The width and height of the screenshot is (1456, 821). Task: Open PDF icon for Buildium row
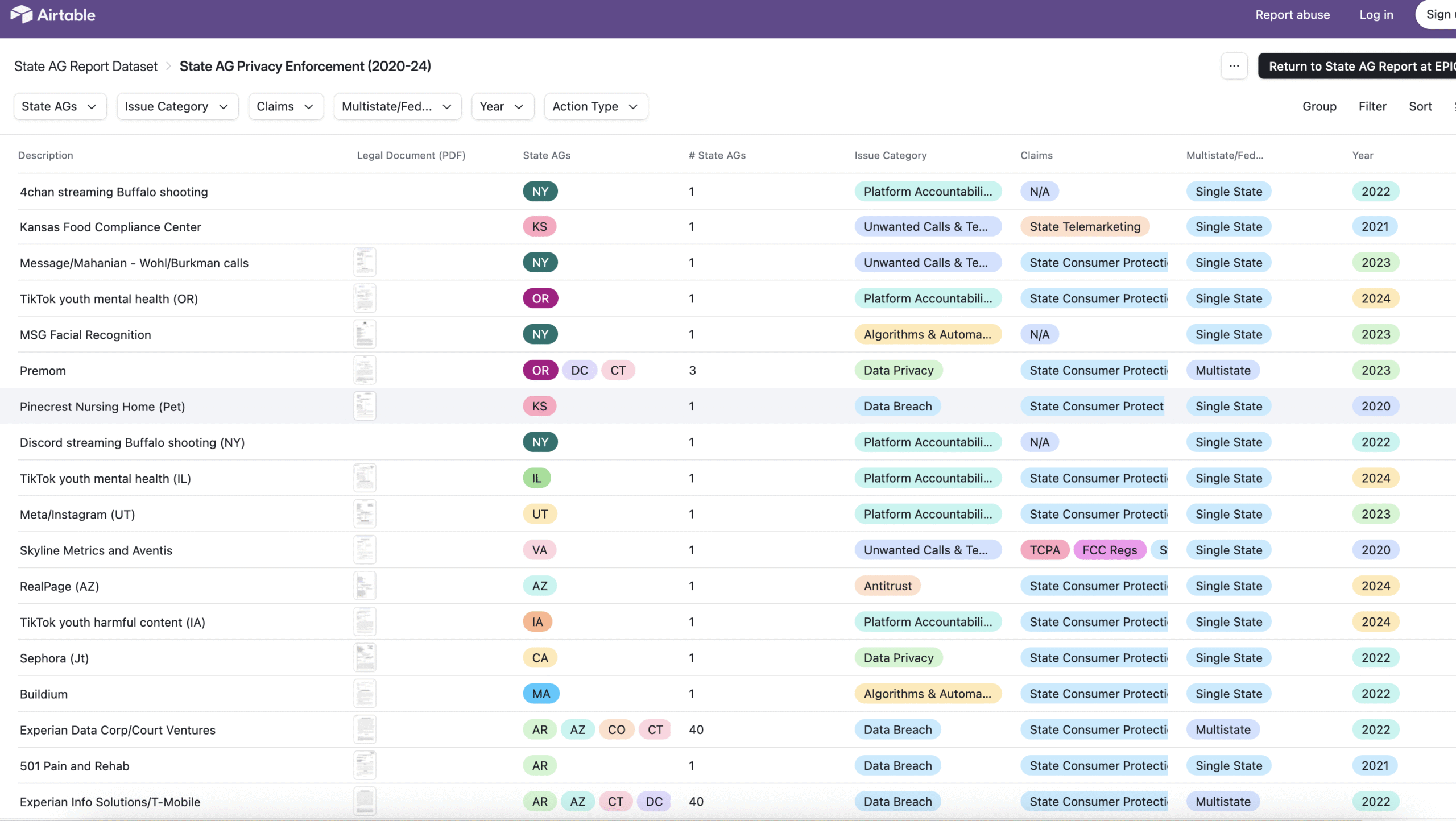365,694
